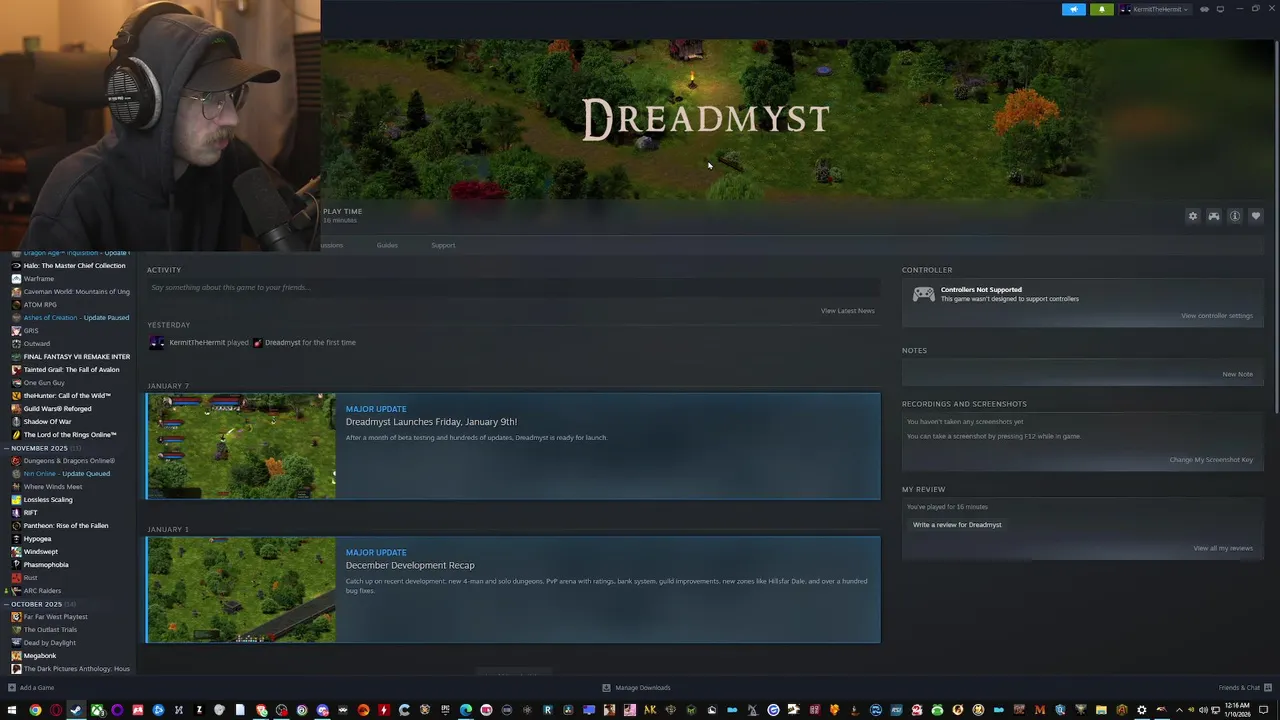The height and width of the screenshot is (720, 1280).
Task: Select Guild Wars Reforged in library
Action: [x=57, y=408]
